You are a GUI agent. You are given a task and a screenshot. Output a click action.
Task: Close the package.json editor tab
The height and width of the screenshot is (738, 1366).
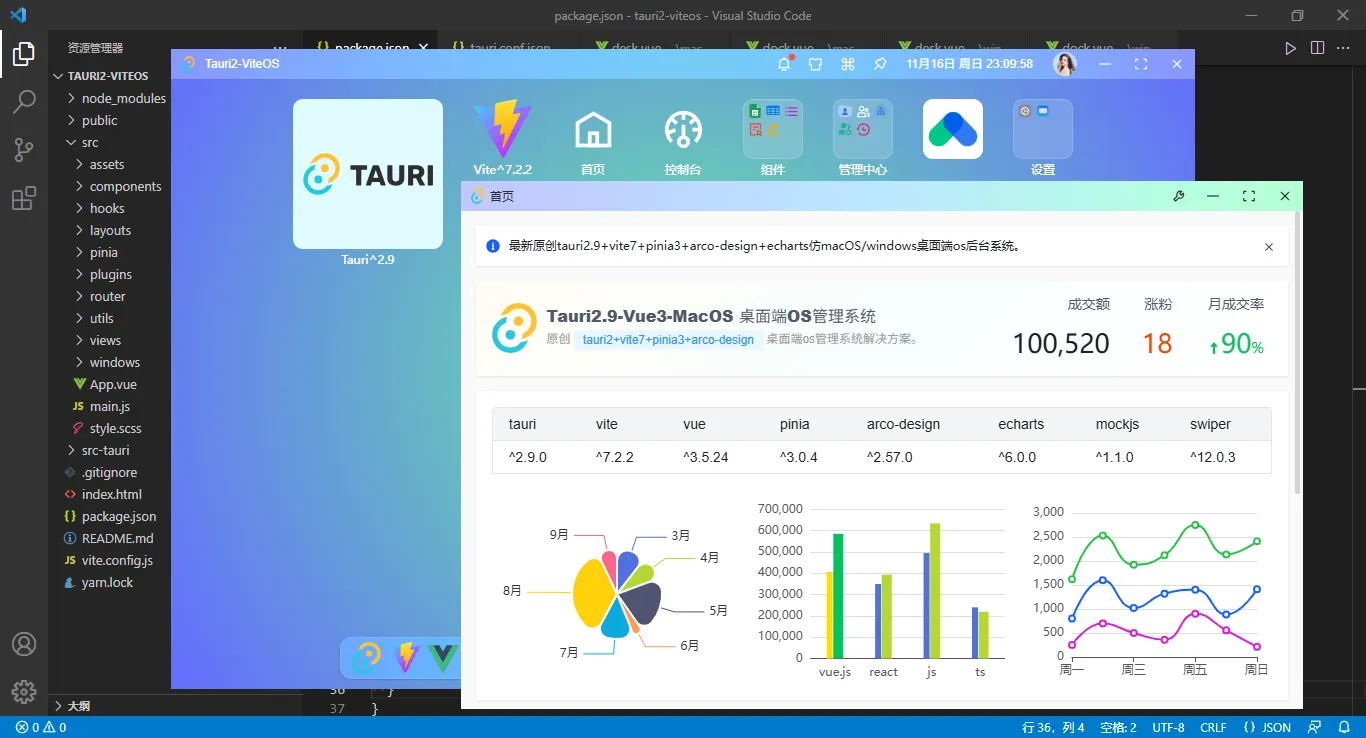click(x=423, y=48)
